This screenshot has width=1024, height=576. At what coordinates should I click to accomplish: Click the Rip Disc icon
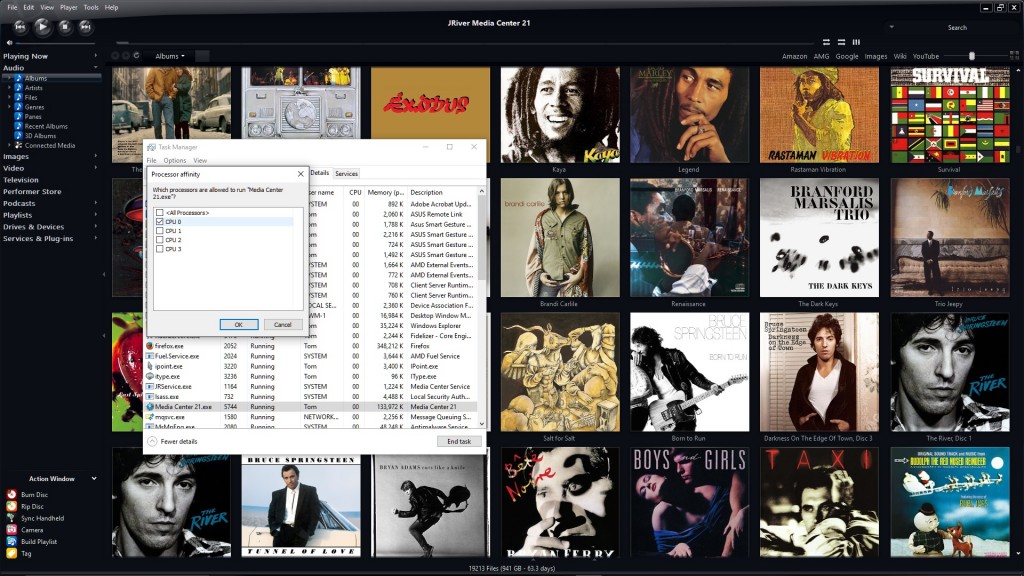pyautogui.click(x=12, y=506)
